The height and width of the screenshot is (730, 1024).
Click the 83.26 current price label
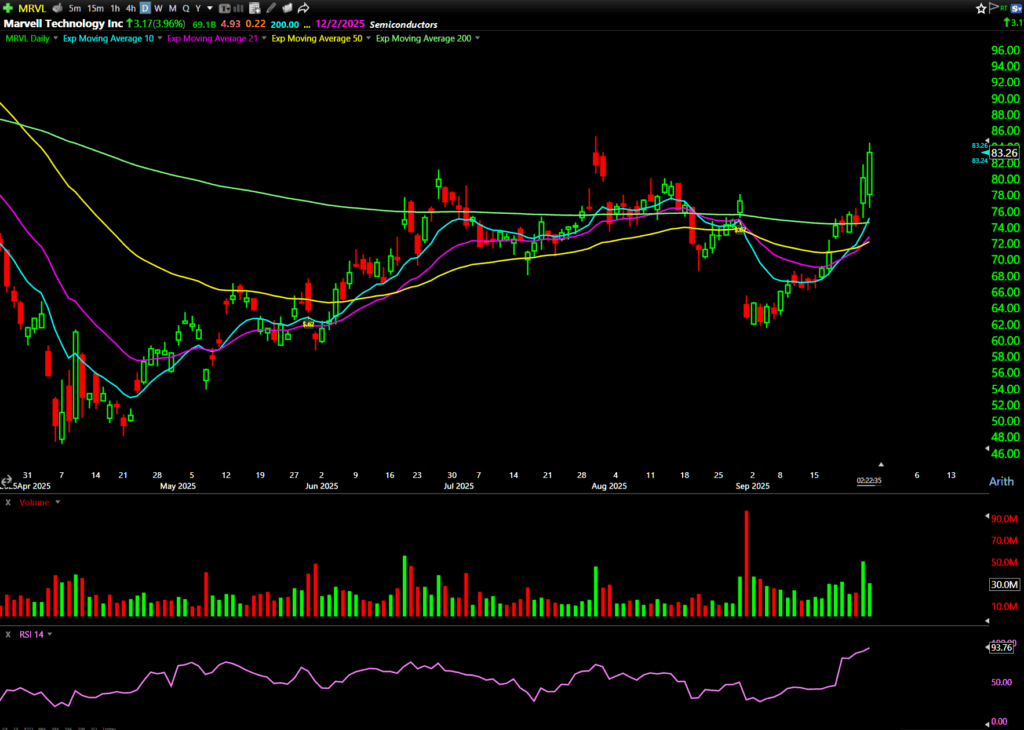click(x=1004, y=152)
